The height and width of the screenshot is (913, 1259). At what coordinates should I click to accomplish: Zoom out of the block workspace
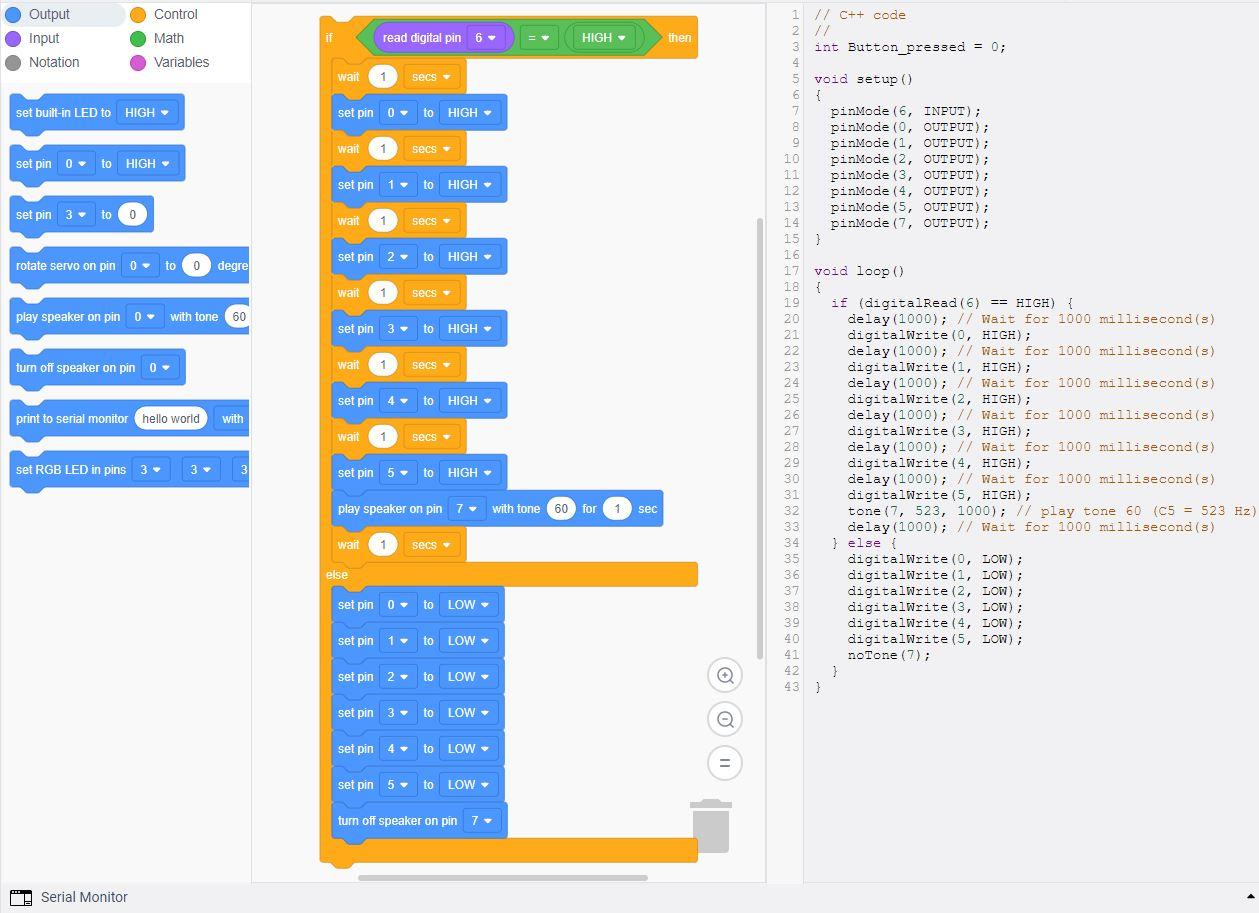click(724, 719)
